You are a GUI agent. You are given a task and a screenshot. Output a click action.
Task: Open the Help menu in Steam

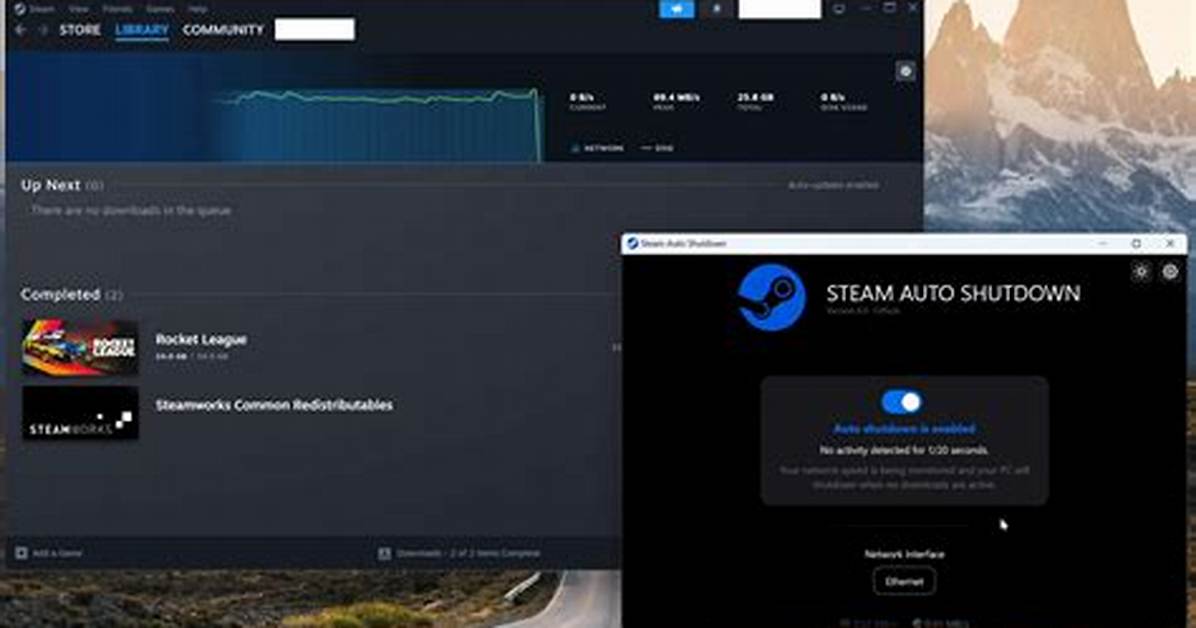pos(198,9)
